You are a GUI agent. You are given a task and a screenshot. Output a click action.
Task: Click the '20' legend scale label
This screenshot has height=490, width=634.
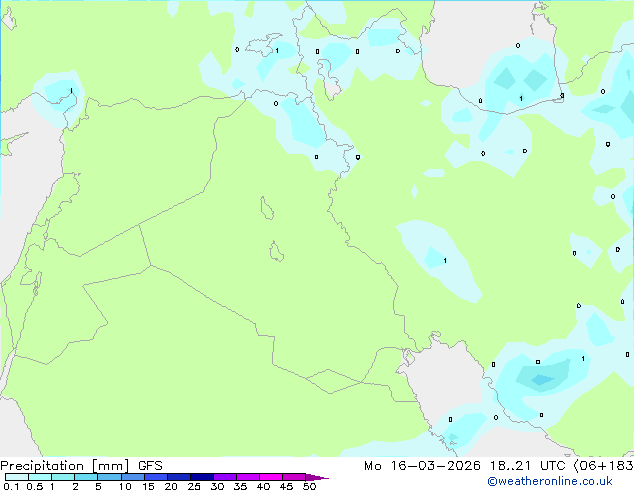171,486
